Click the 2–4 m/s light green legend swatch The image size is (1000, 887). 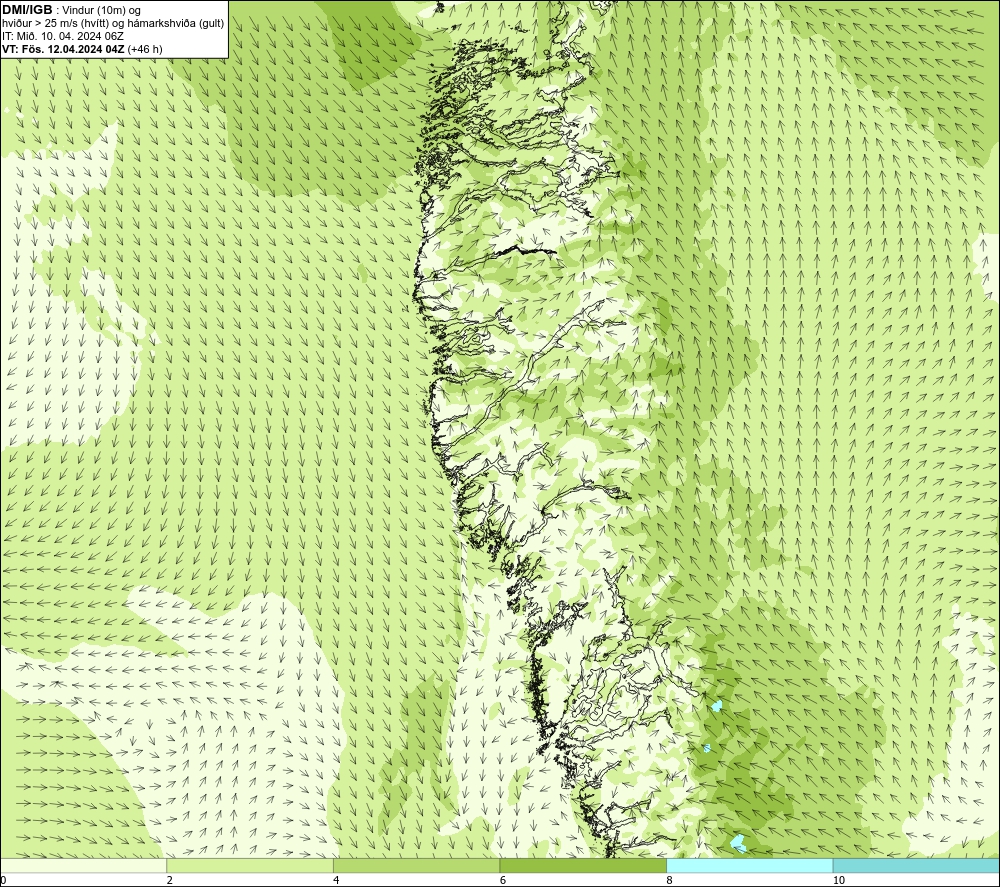pyautogui.click(x=250, y=865)
